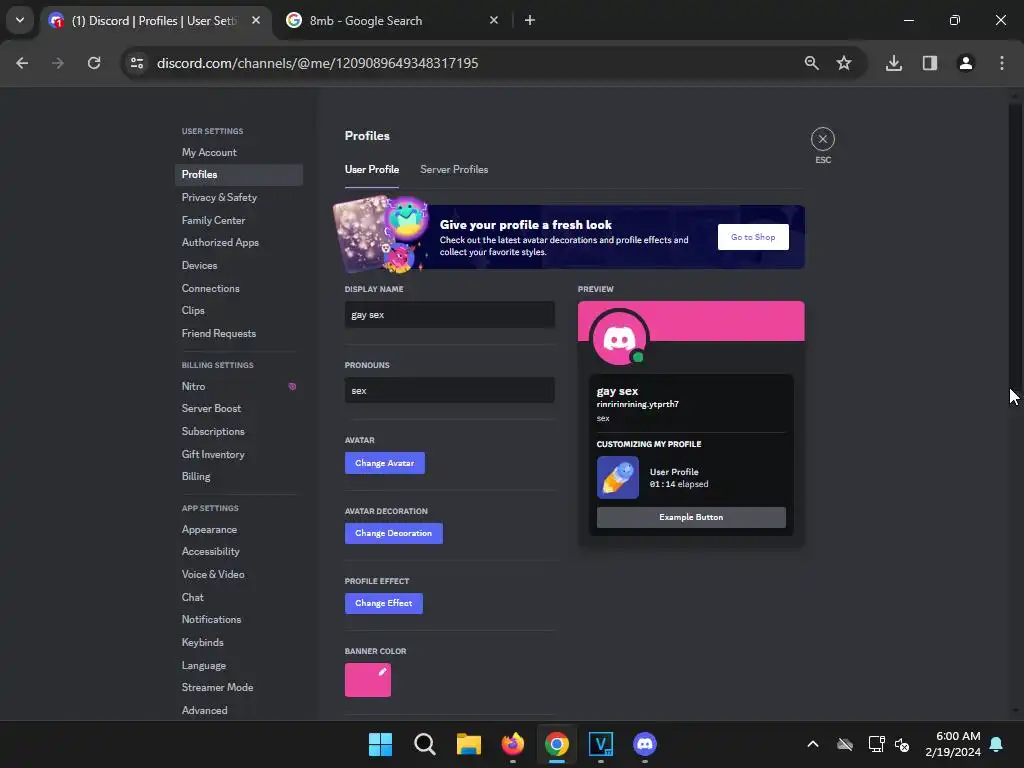Image resolution: width=1024 pixels, height=768 pixels.
Task: Reload the Discord page
Action: 94,63
